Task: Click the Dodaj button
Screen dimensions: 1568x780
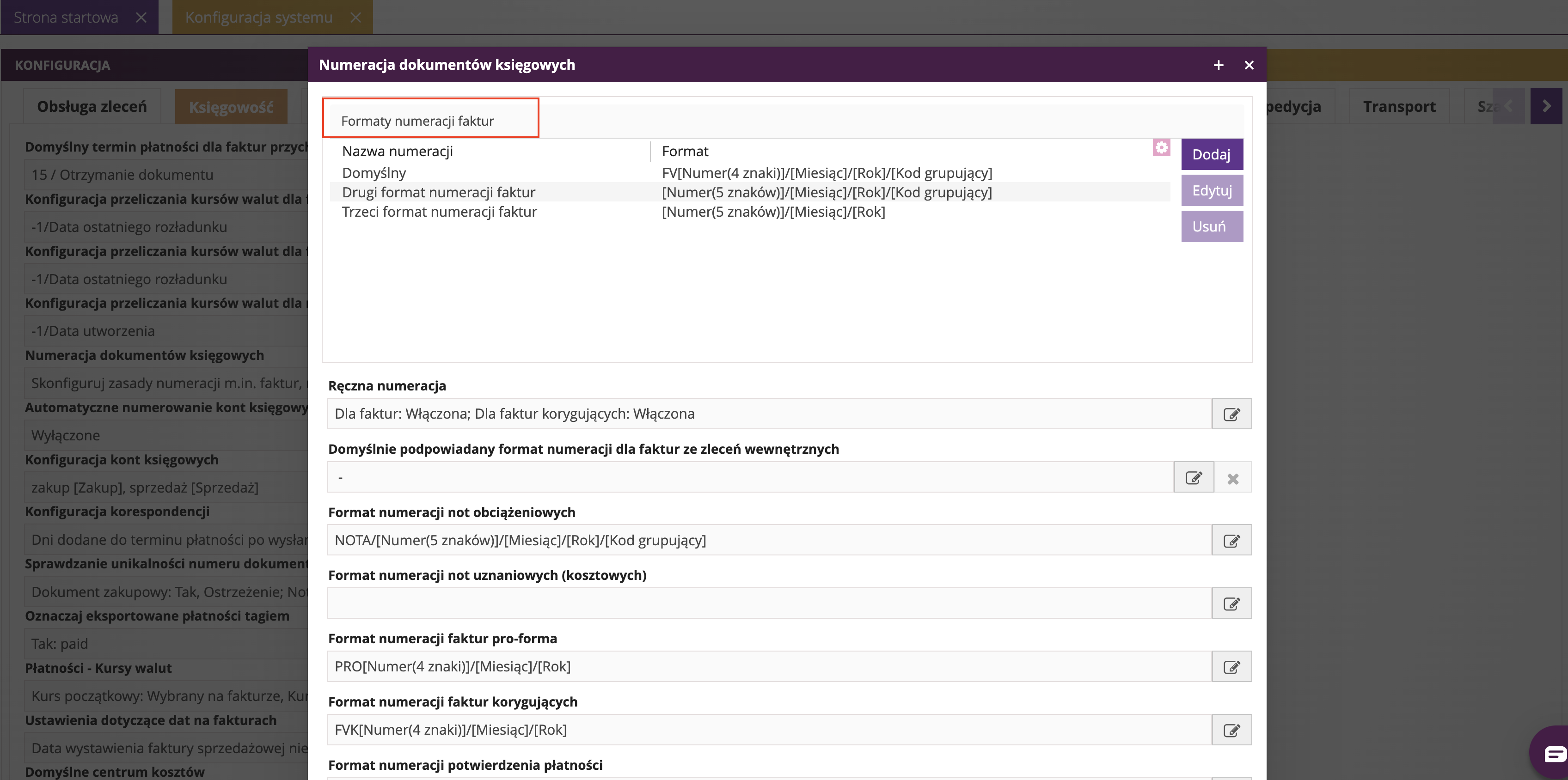Action: click(1211, 154)
